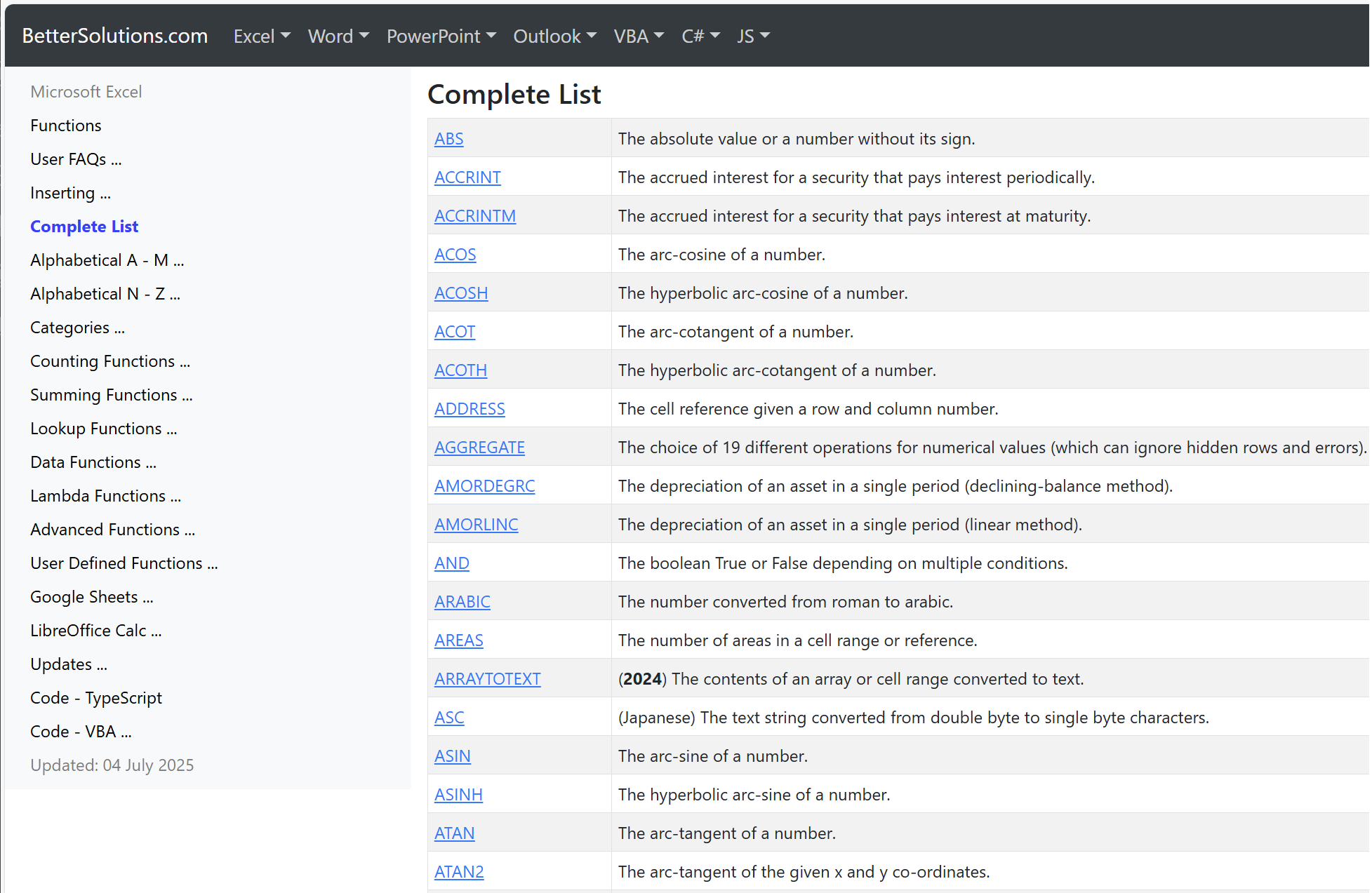Image resolution: width=1372 pixels, height=893 pixels.
Task: Click the AGGREGATE '19 different operations' description
Action: pos(992,448)
